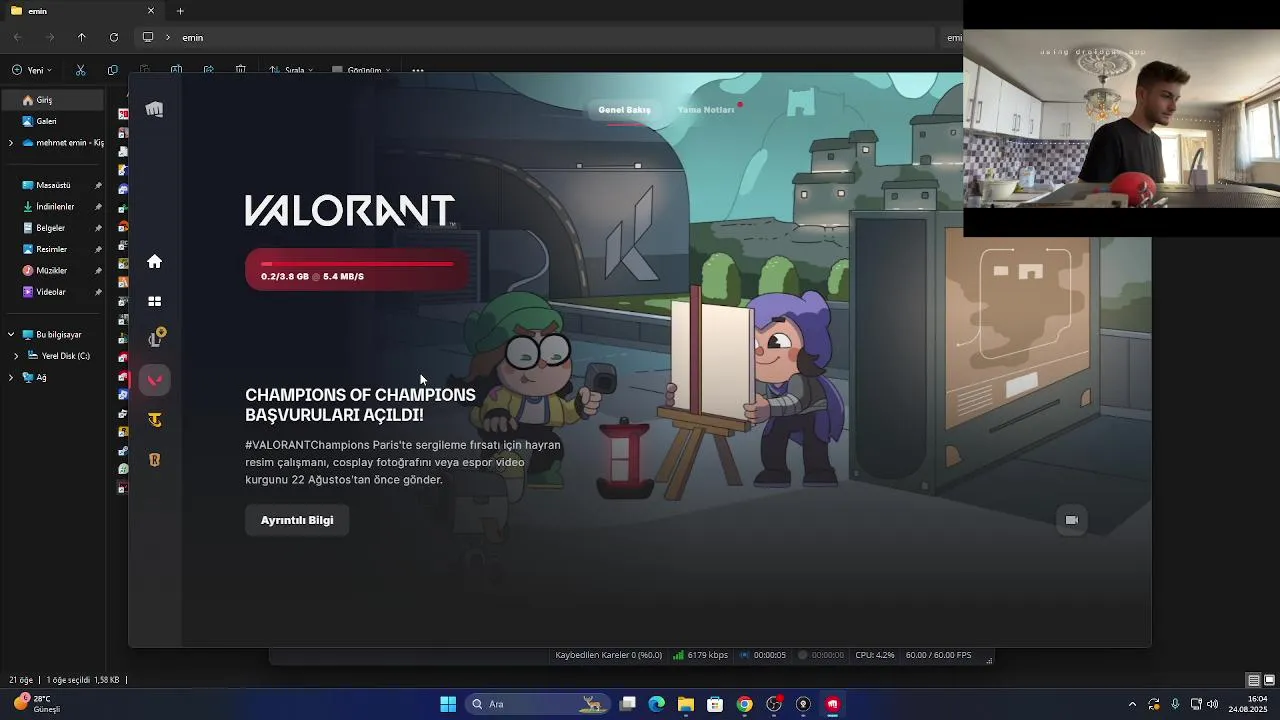Switch to the Genel Bakış tab
1280x720 pixels.
click(624, 110)
